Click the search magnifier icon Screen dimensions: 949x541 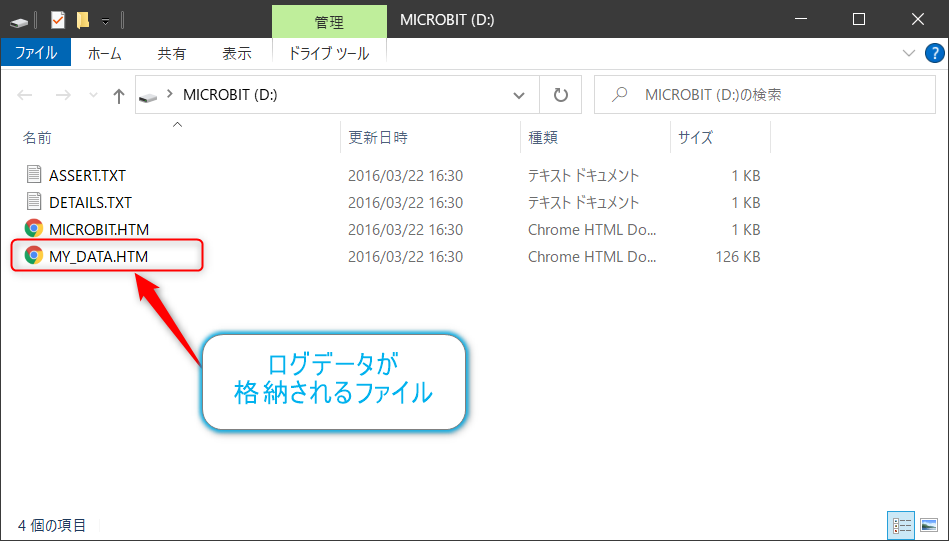coord(619,94)
